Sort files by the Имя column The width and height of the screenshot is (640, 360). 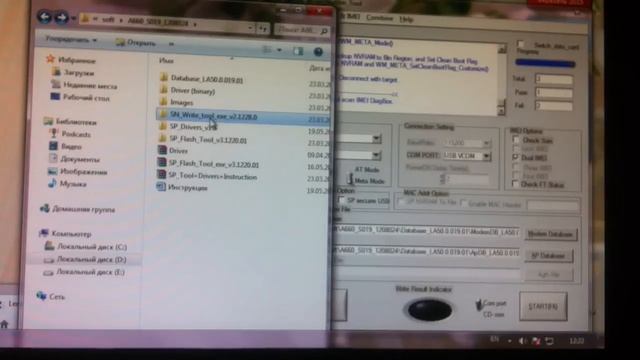click(x=167, y=61)
